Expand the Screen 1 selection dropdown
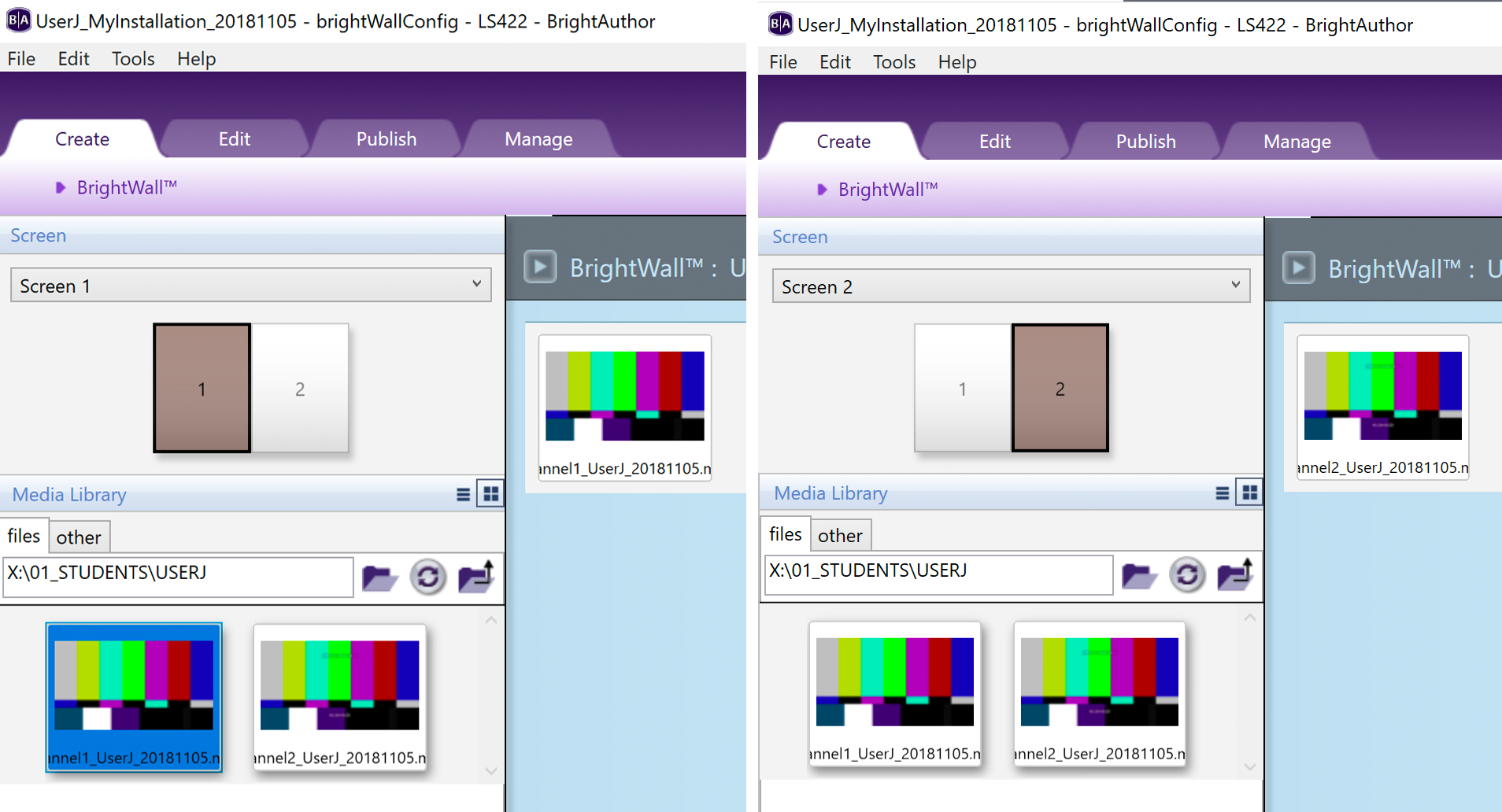Viewport: 1502px width, 812px height. click(478, 285)
